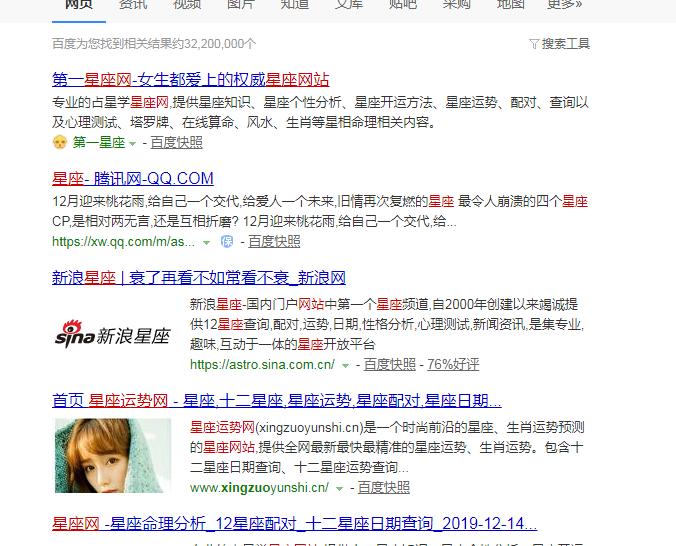Screen dimensions: 676x546
Task: Click the www.xingzuoyunshi.cn URL
Action: click(x=259, y=488)
